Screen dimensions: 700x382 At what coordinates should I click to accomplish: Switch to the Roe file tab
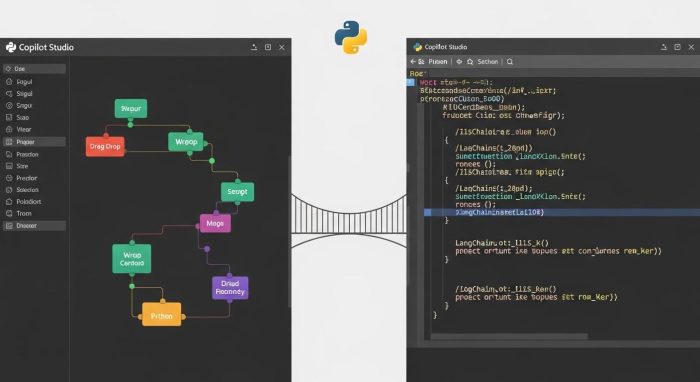418,73
